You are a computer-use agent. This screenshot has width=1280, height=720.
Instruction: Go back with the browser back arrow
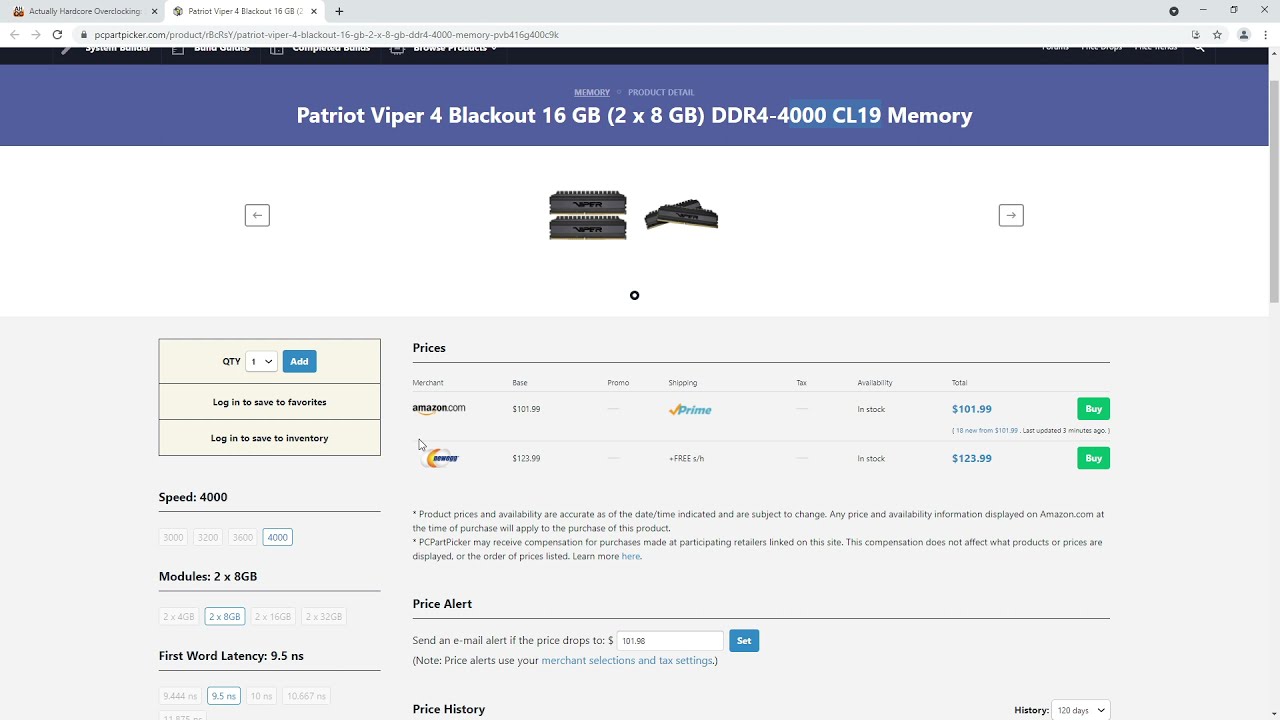(x=14, y=34)
